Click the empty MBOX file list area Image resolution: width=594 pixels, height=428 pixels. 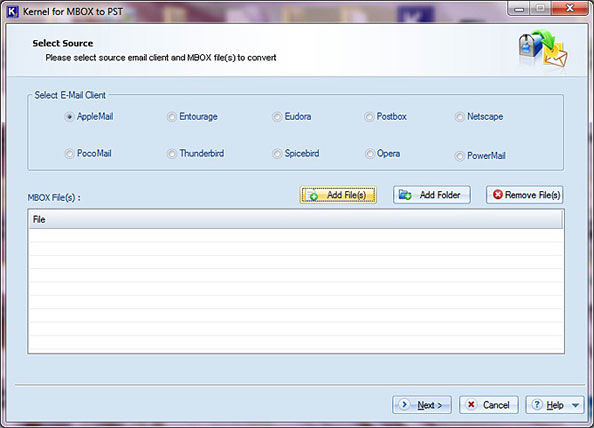tap(296, 291)
